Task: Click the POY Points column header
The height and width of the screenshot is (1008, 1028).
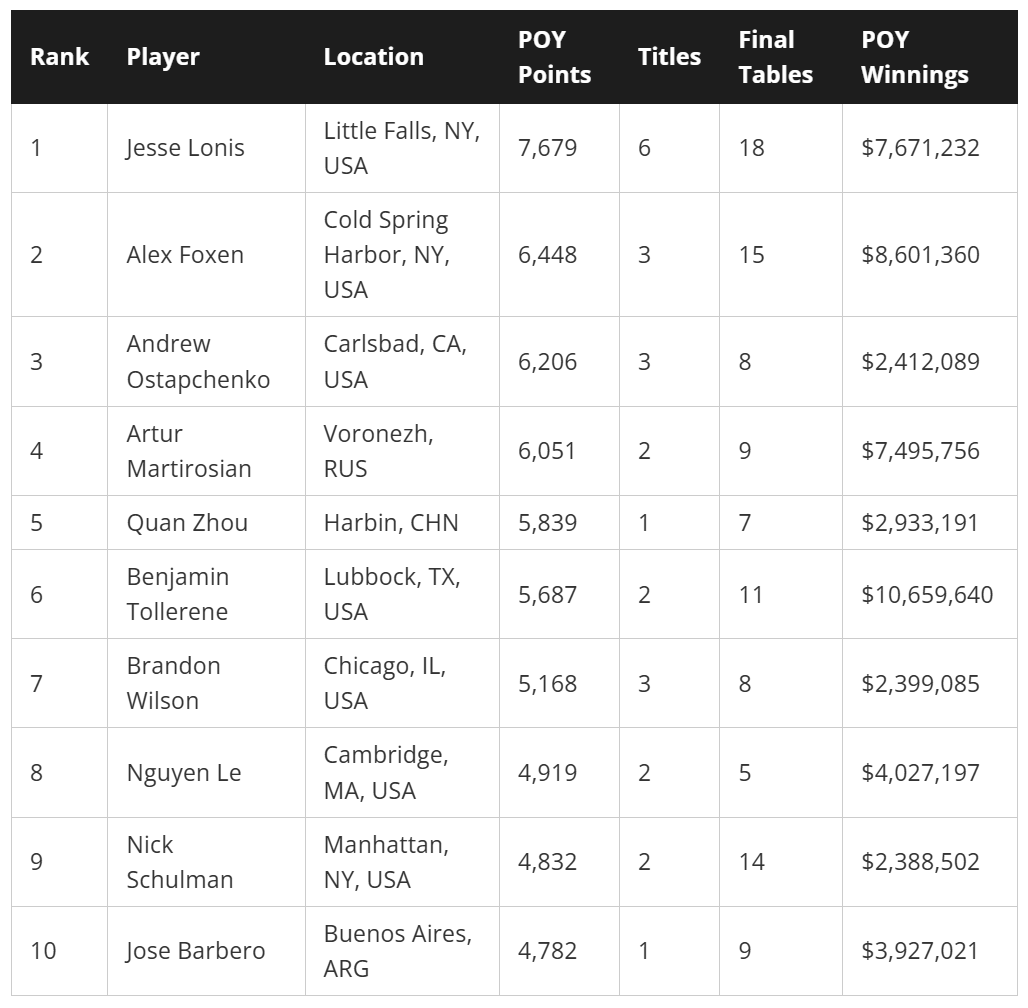Action: click(555, 57)
